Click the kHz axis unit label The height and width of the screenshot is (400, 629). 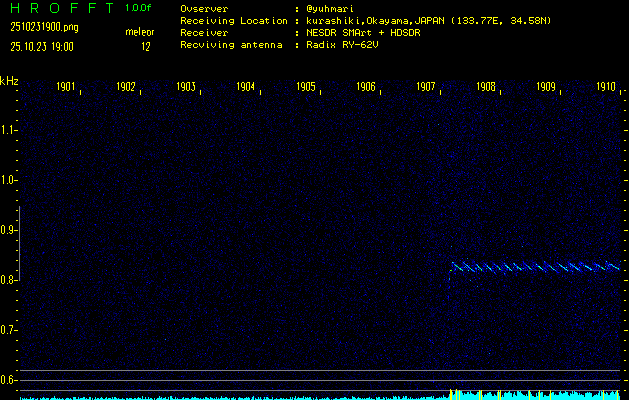tap(9, 81)
